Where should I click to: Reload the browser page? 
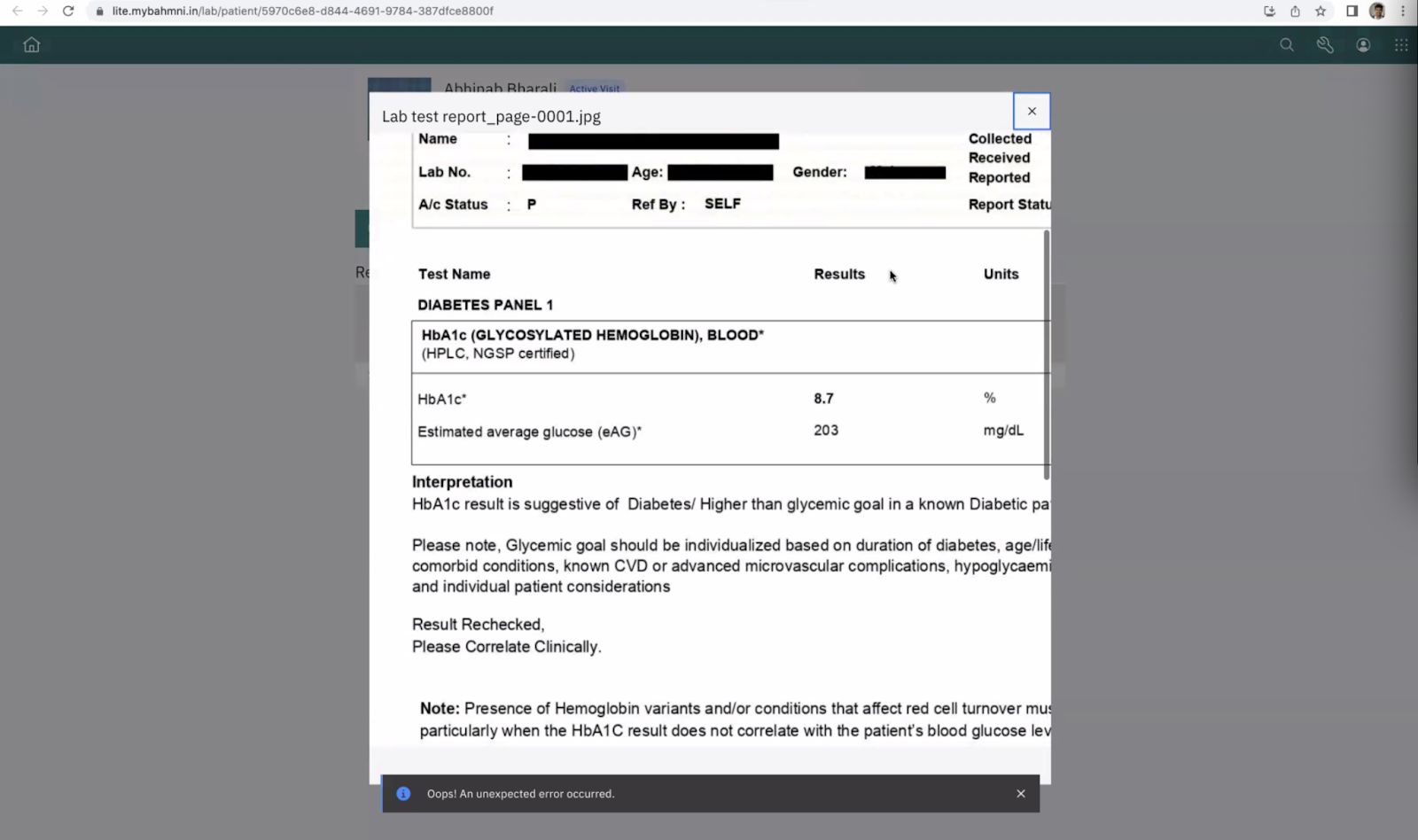coord(68,11)
